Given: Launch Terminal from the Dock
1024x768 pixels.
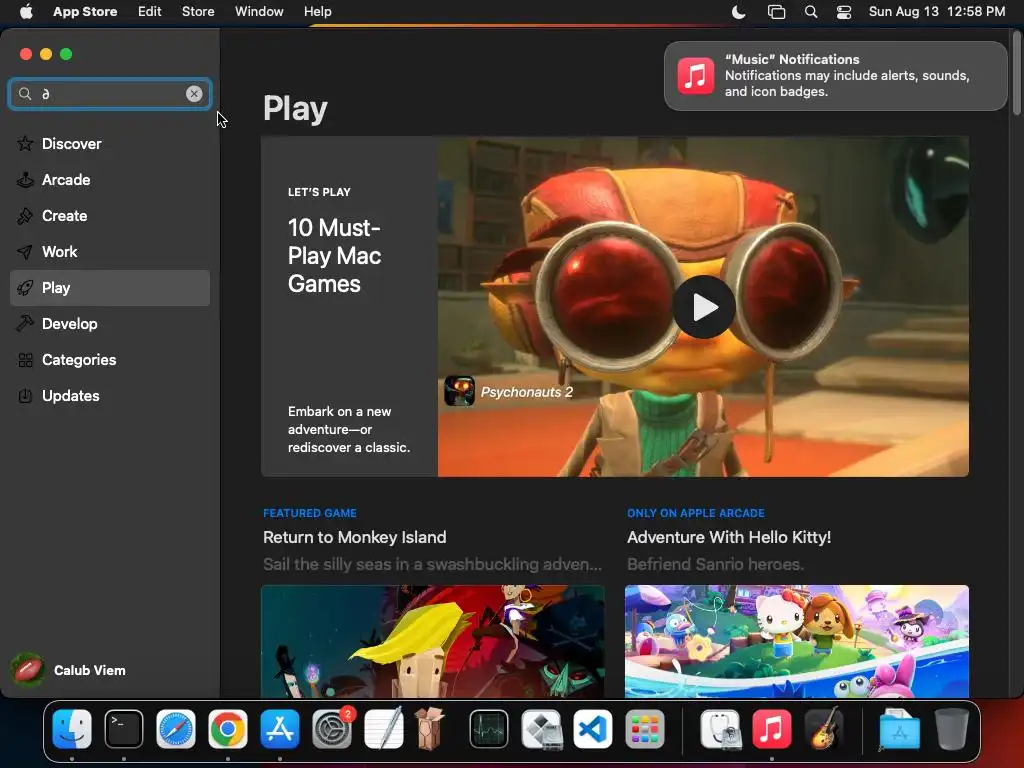Looking at the screenshot, I should (x=123, y=729).
